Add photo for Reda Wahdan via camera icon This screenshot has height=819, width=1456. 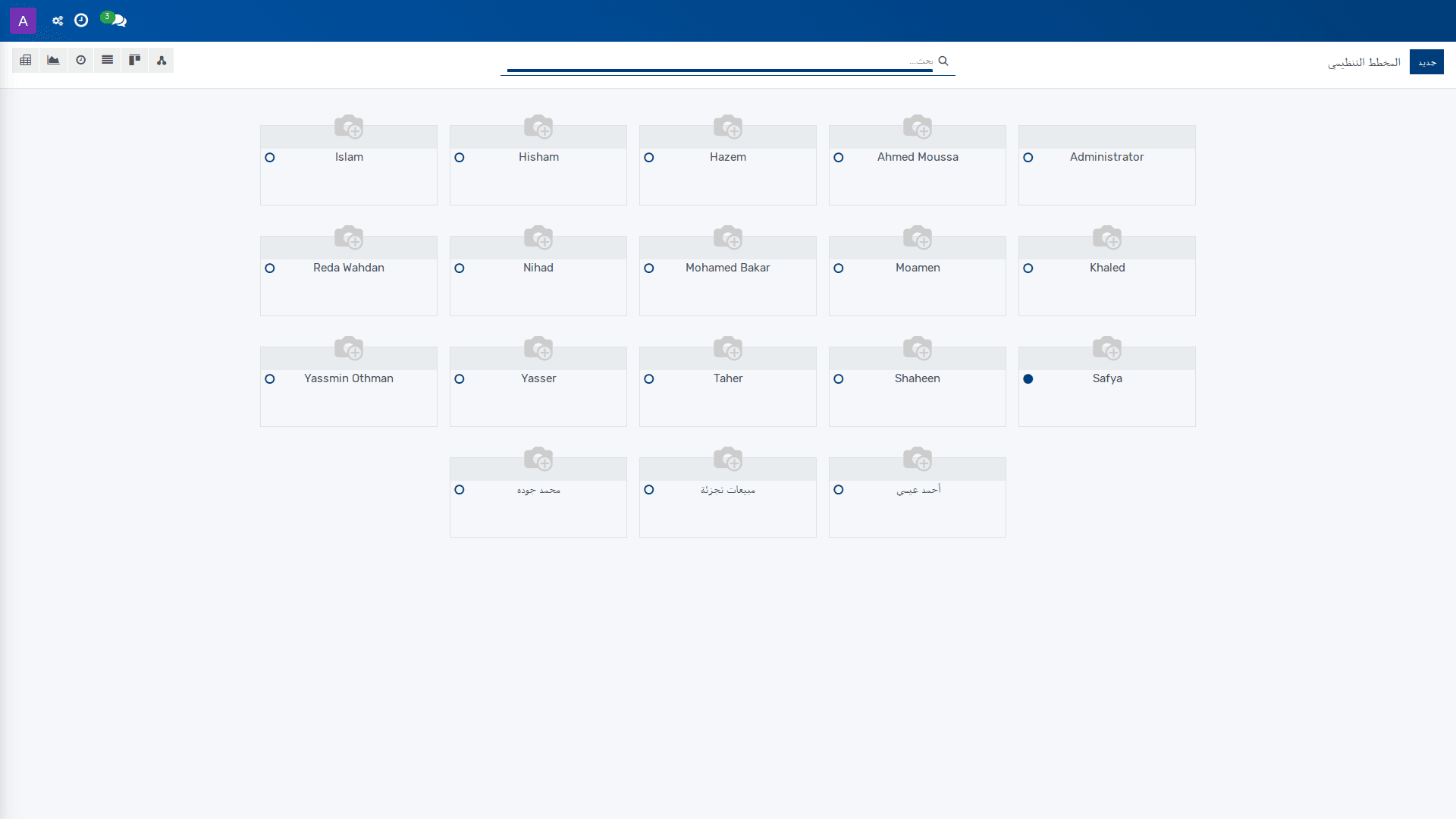[349, 237]
